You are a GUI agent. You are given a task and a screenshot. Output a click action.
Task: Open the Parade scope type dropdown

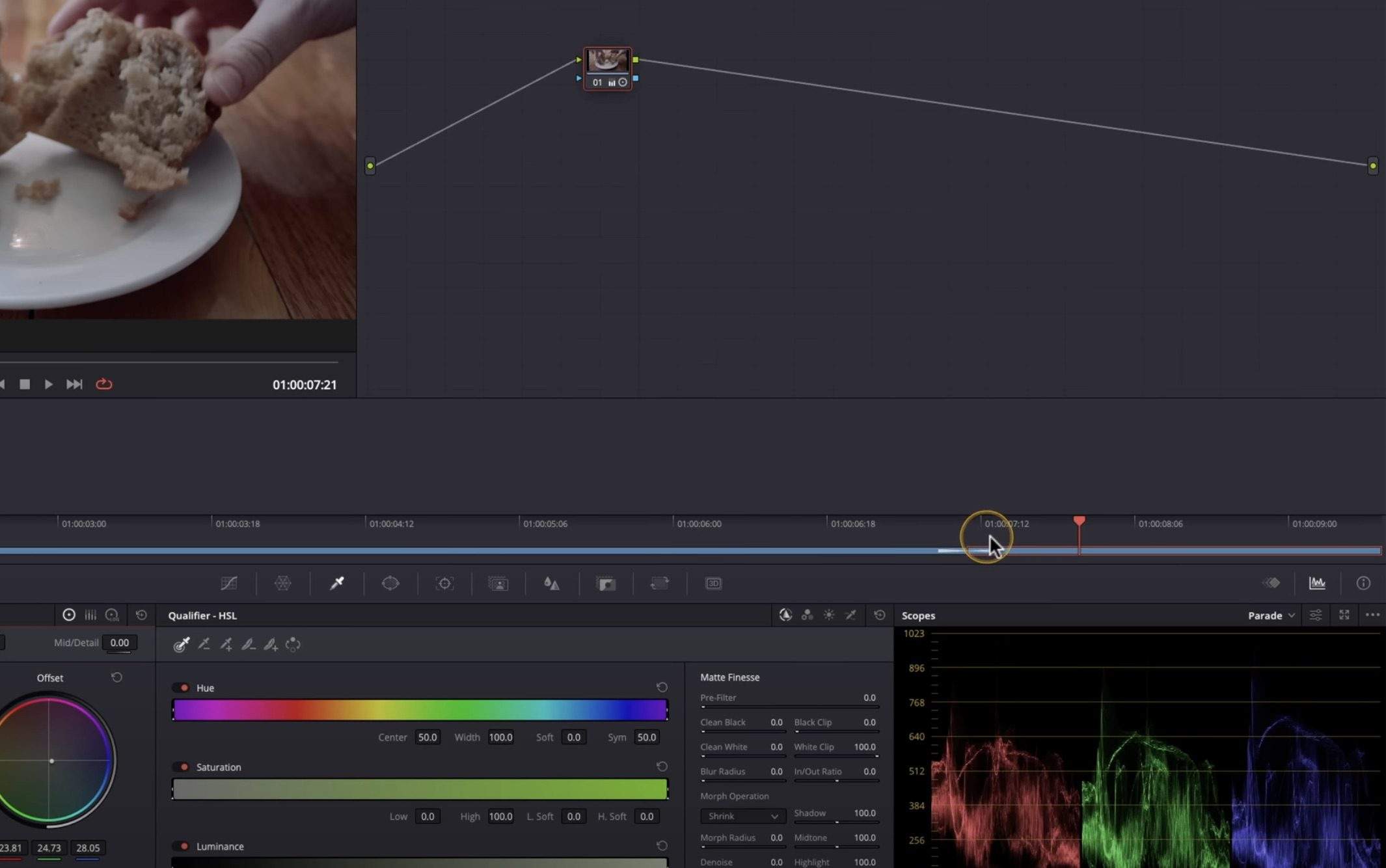point(1271,615)
